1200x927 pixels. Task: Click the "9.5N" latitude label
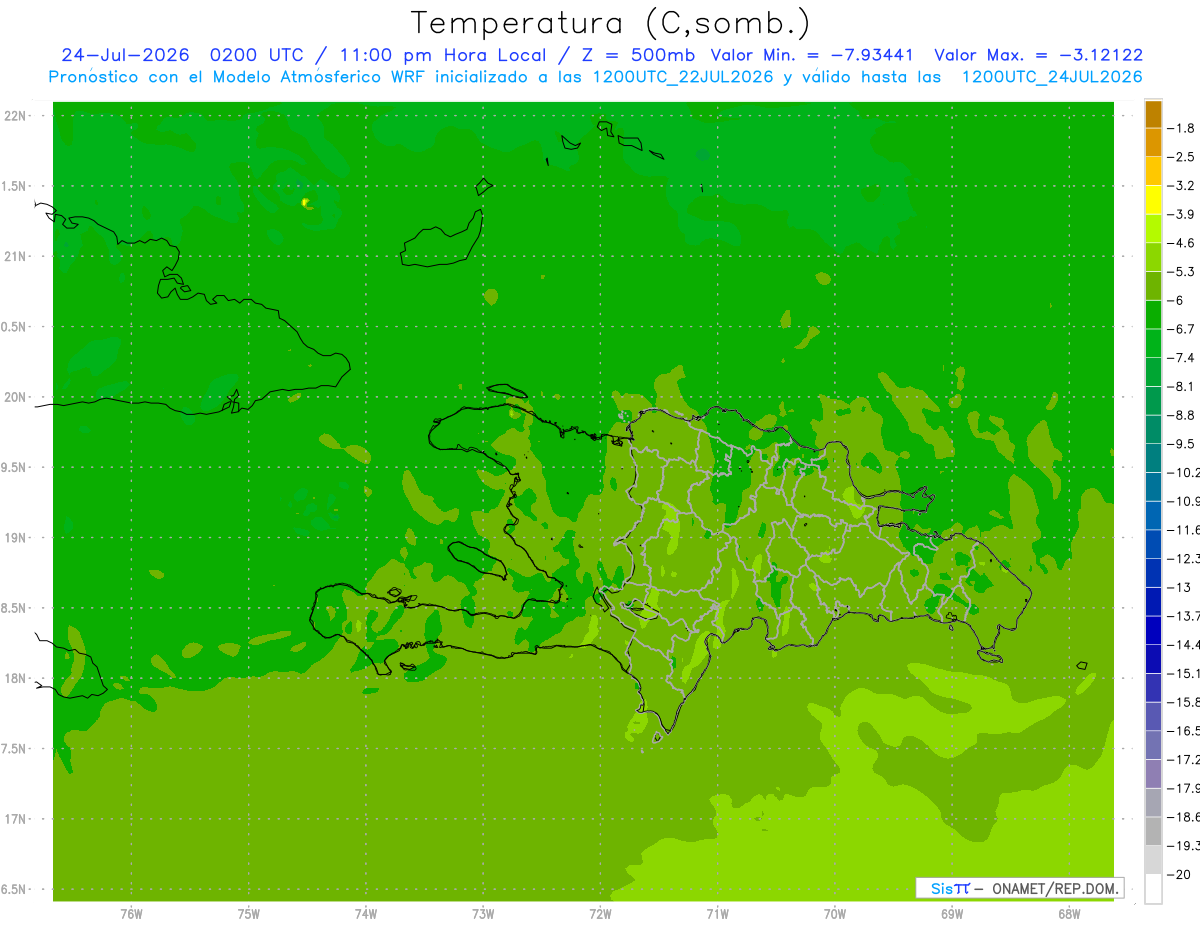coord(15,468)
